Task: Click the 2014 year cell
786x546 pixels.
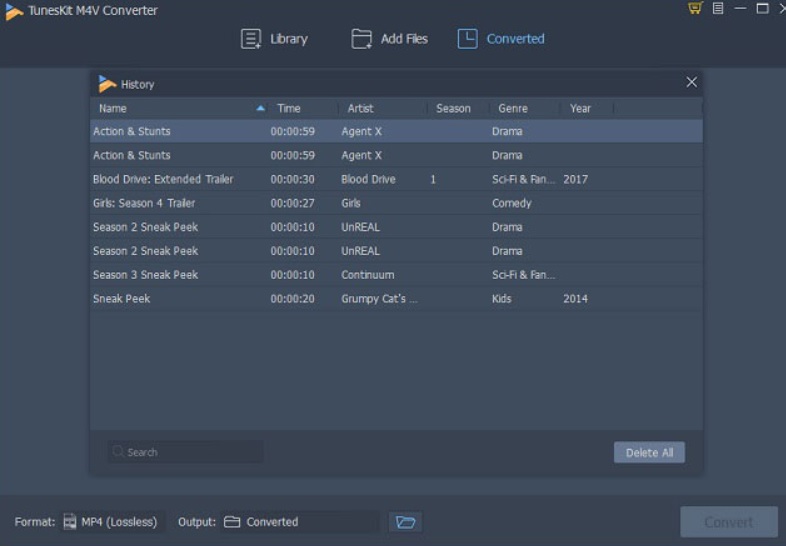Action: tap(575, 299)
